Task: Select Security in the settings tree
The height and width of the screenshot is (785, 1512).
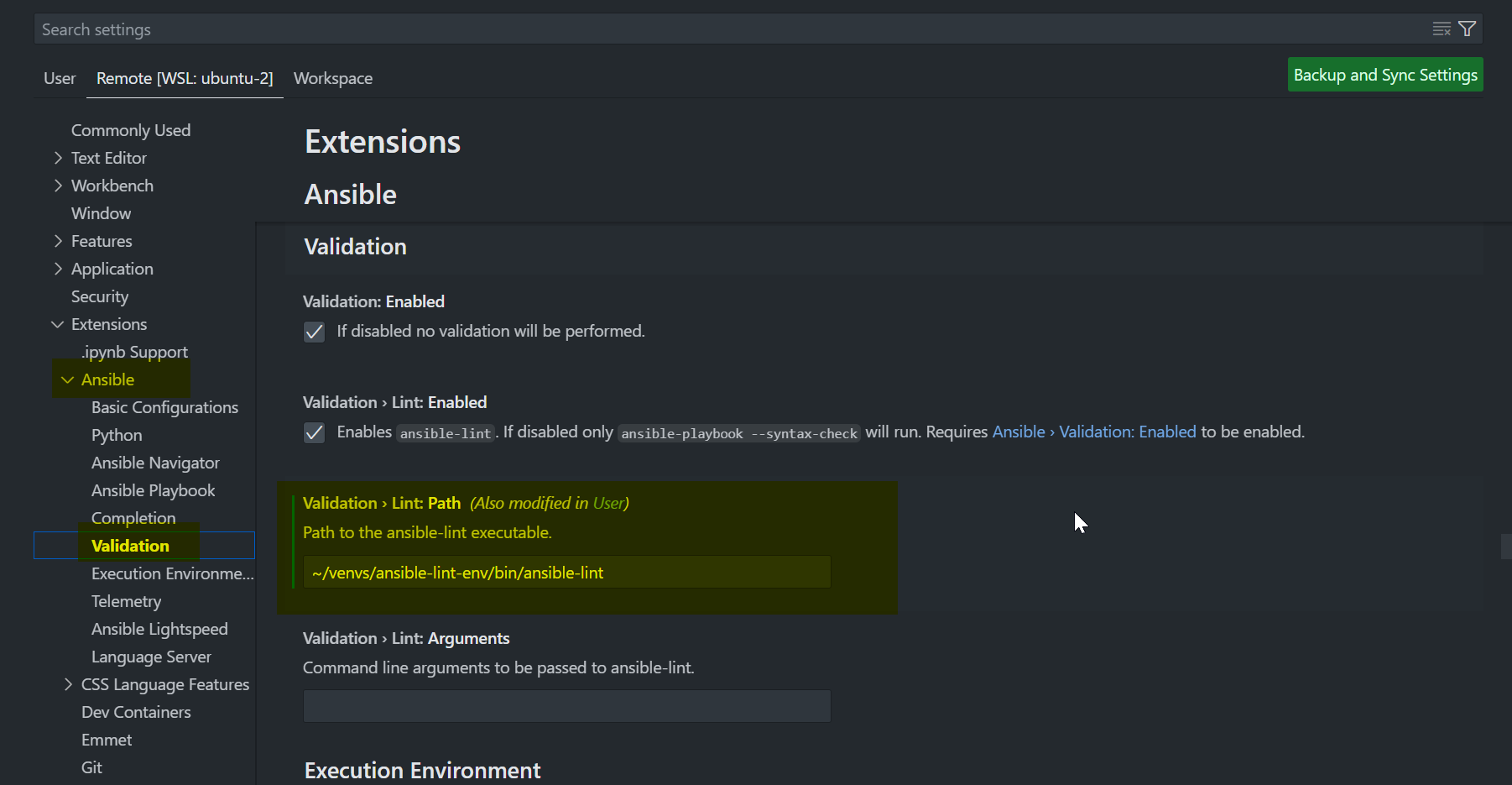Action: coord(100,296)
